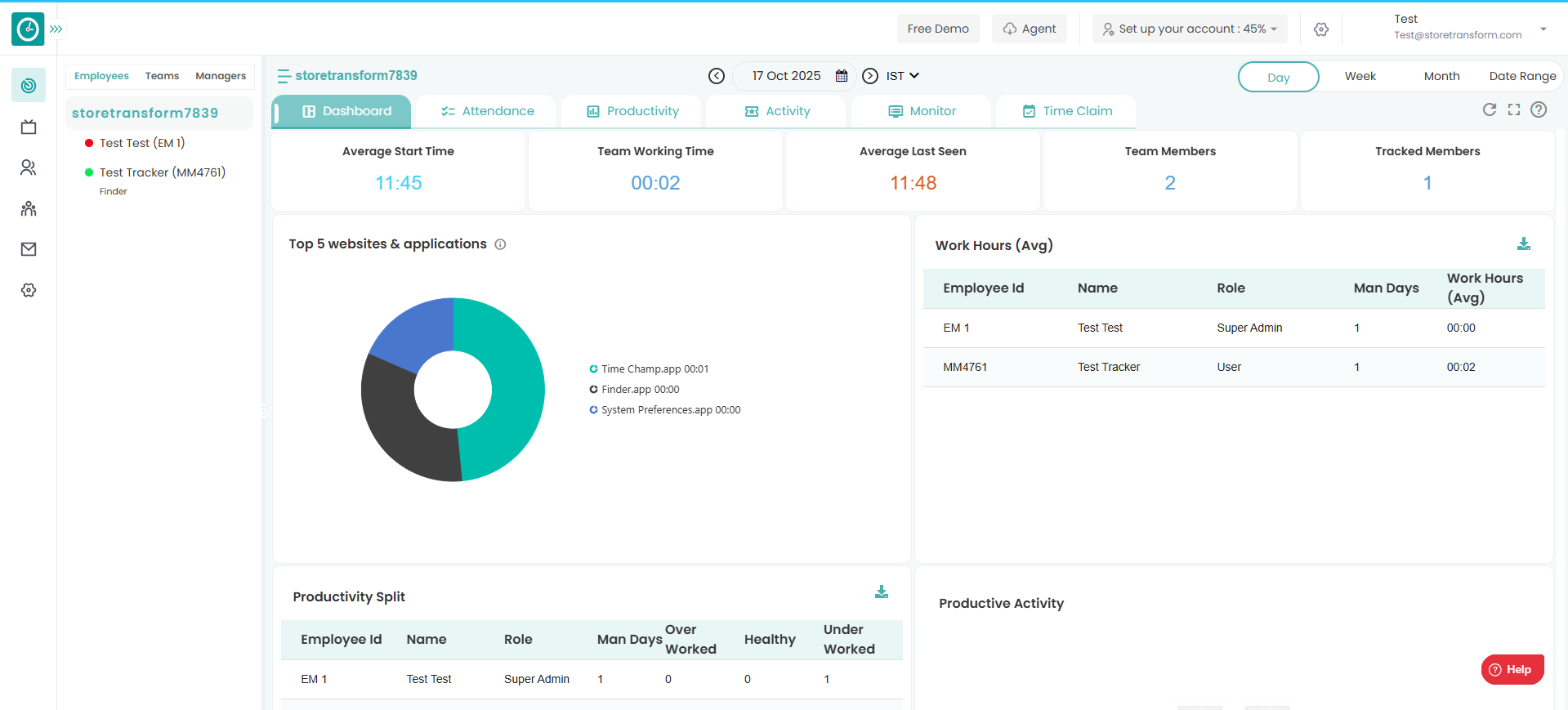Toggle System Preferences.app legend entry
The image size is (1568, 710).
point(665,410)
